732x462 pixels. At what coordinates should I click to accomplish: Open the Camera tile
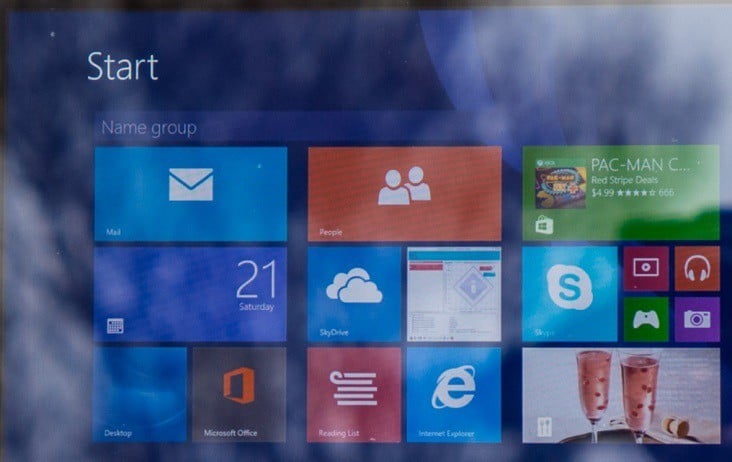(697, 320)
